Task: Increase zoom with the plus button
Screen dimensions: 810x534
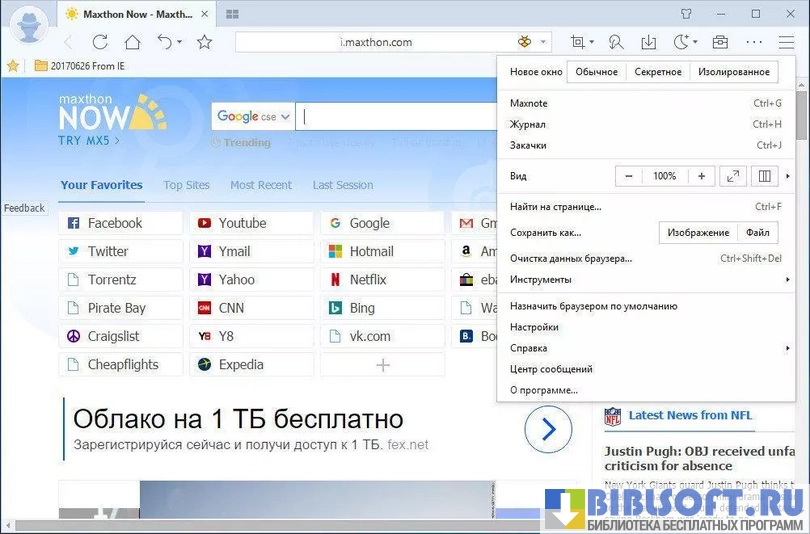Action: point(701,176)
